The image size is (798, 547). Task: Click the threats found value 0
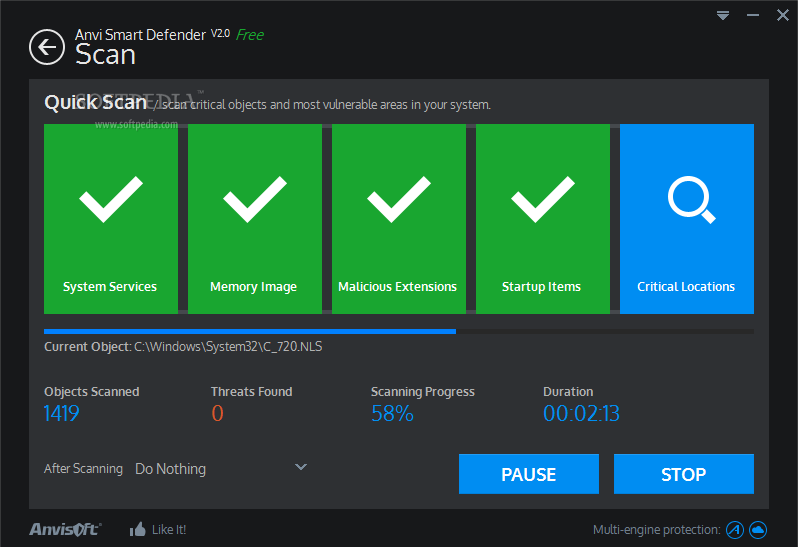pos(217,413)
